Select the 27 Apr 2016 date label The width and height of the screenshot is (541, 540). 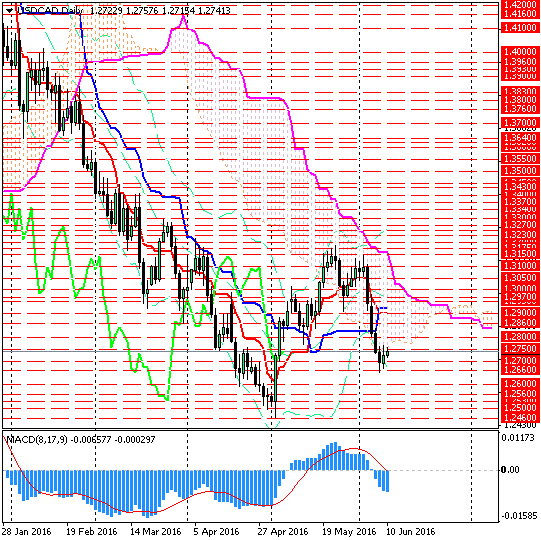283,531
